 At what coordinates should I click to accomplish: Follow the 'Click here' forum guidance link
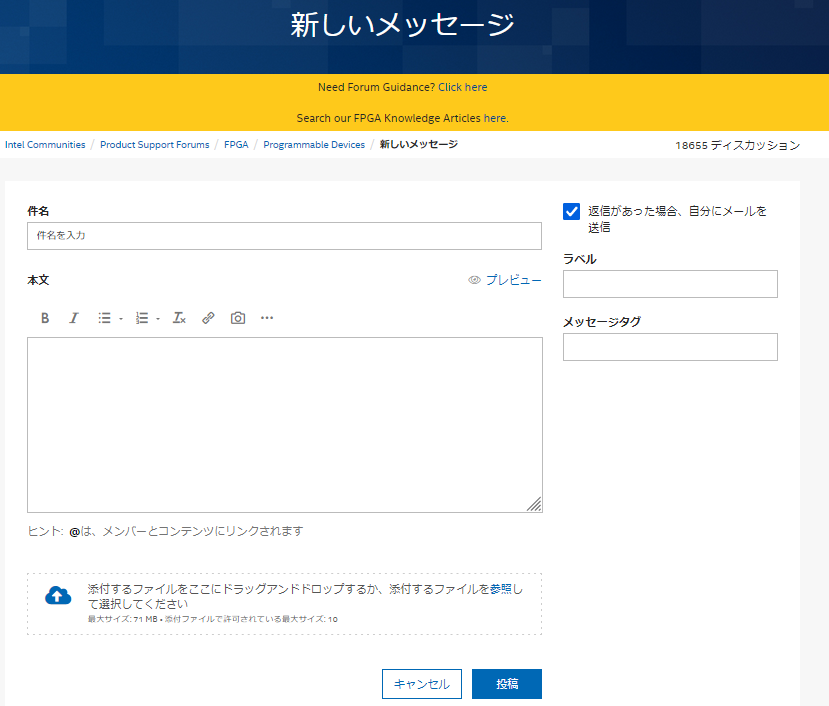click(x=463, y=87)
